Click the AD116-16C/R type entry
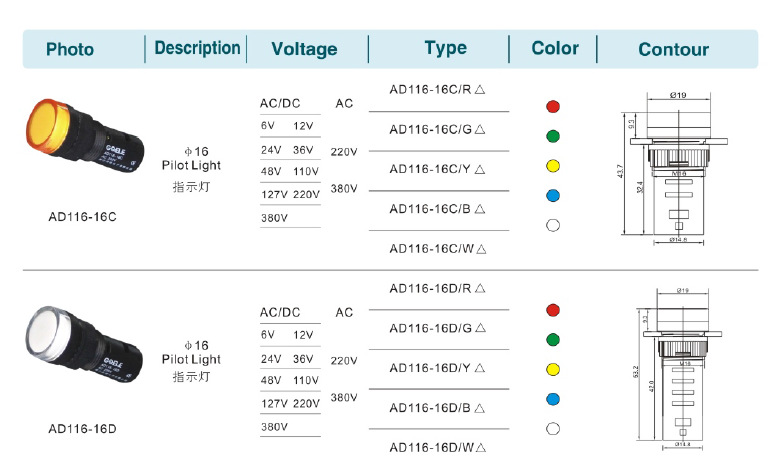 point(437,89)
